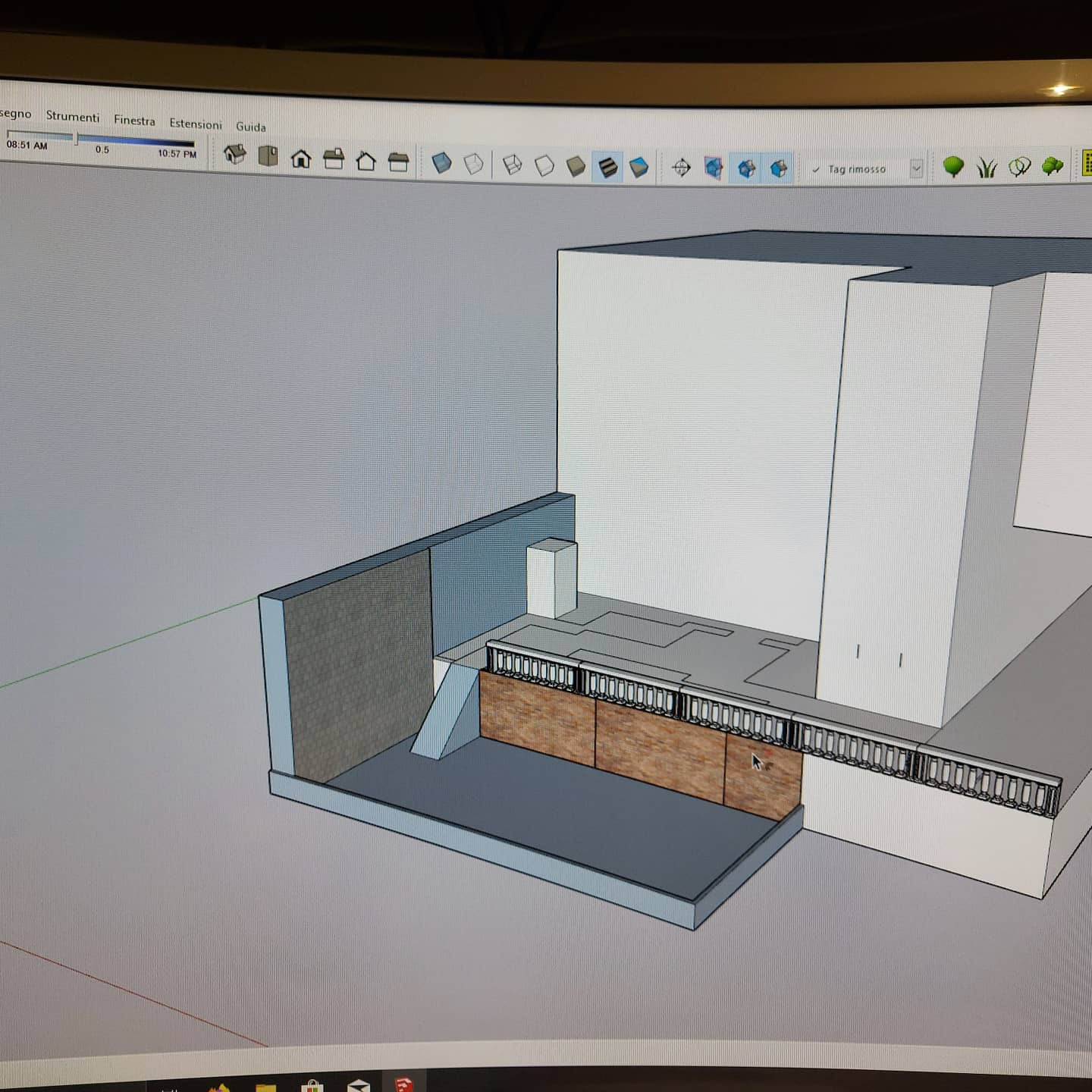The width and height of the screenshot is (1092, 1092).
Task: Select the brick wall face under cursor
Action: (762, 775)
